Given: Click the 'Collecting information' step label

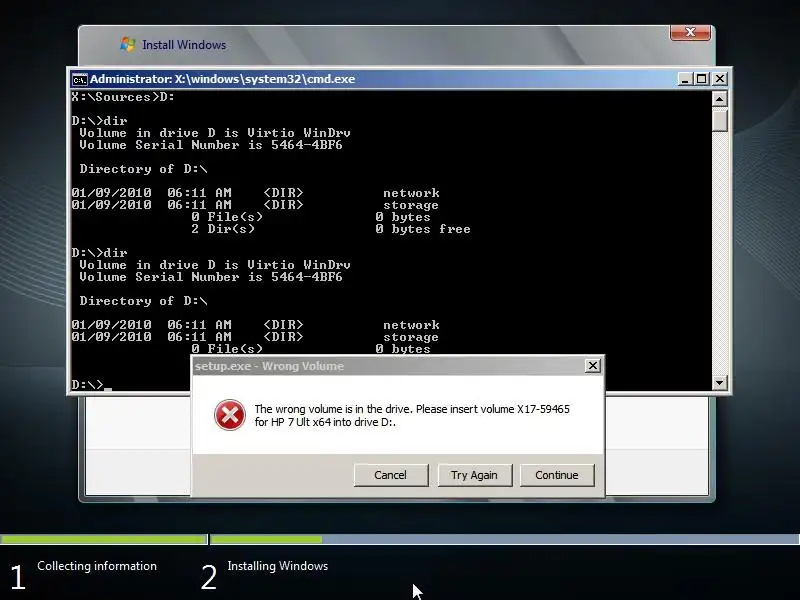Looking at the screenshot, I should click(x=97, y=566).
